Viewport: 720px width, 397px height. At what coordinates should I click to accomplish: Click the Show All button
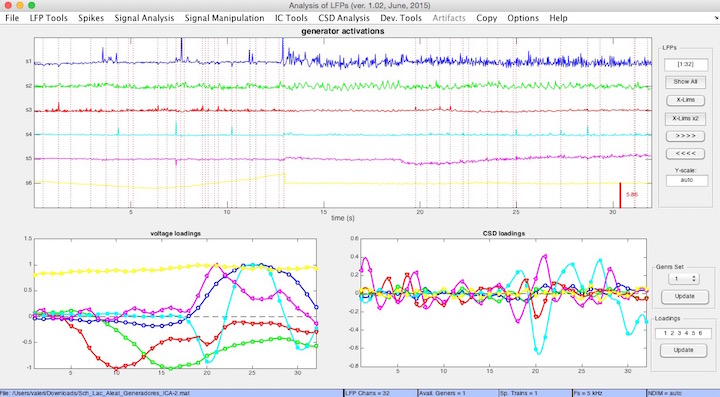tap(686, 82)
